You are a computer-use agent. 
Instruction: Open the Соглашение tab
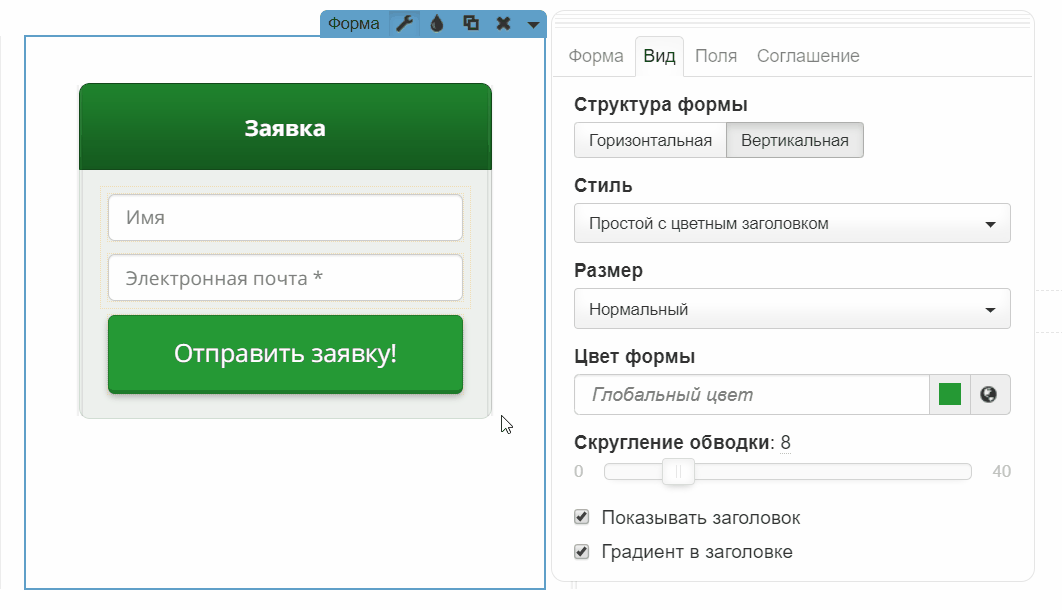pyautogui.click(x=808, y=56)
